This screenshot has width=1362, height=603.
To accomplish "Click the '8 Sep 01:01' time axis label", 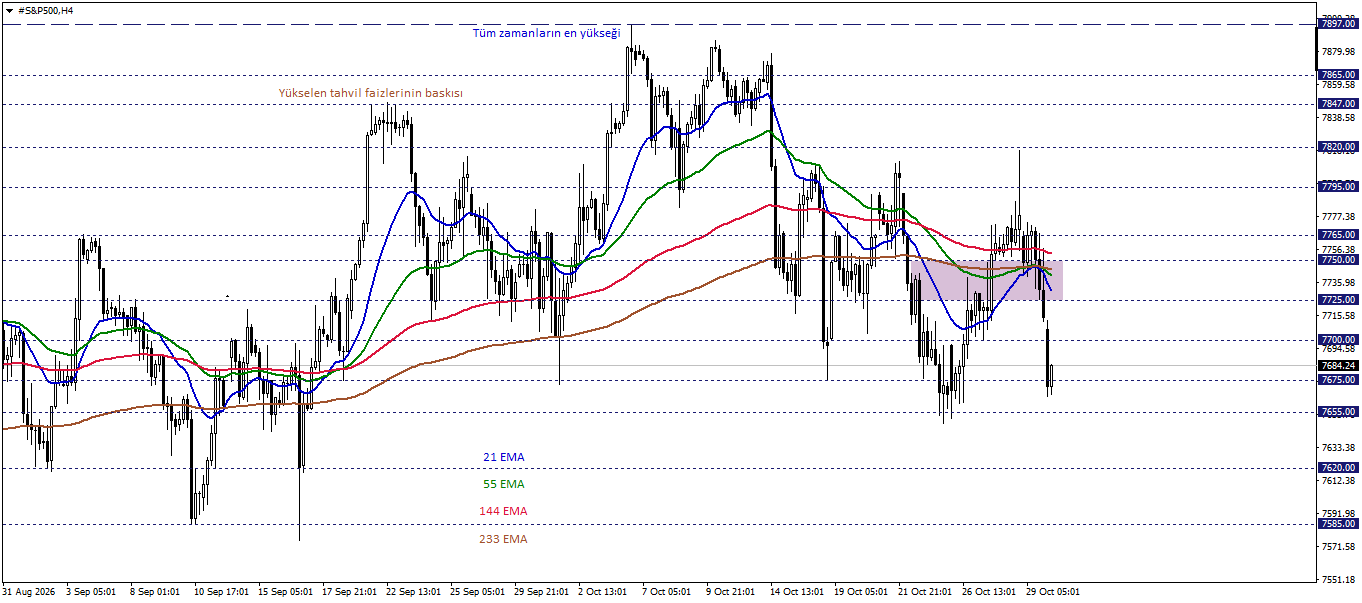I will pos(155,591).
